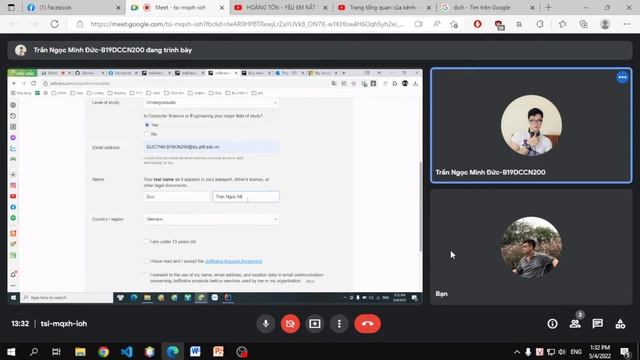This screenshot has width=640, height=360.
Task: Click the camera permission icon in the address bar
Action: click(418, 24)
